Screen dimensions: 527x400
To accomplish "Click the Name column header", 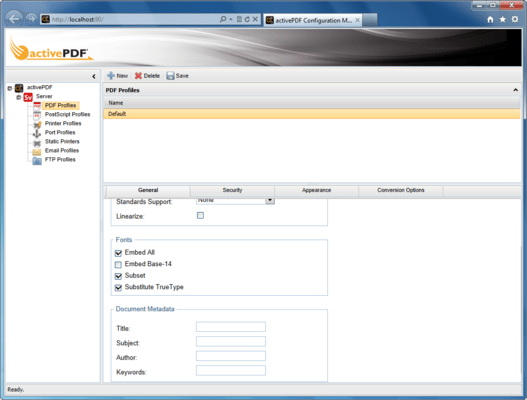I will point(312,103).
